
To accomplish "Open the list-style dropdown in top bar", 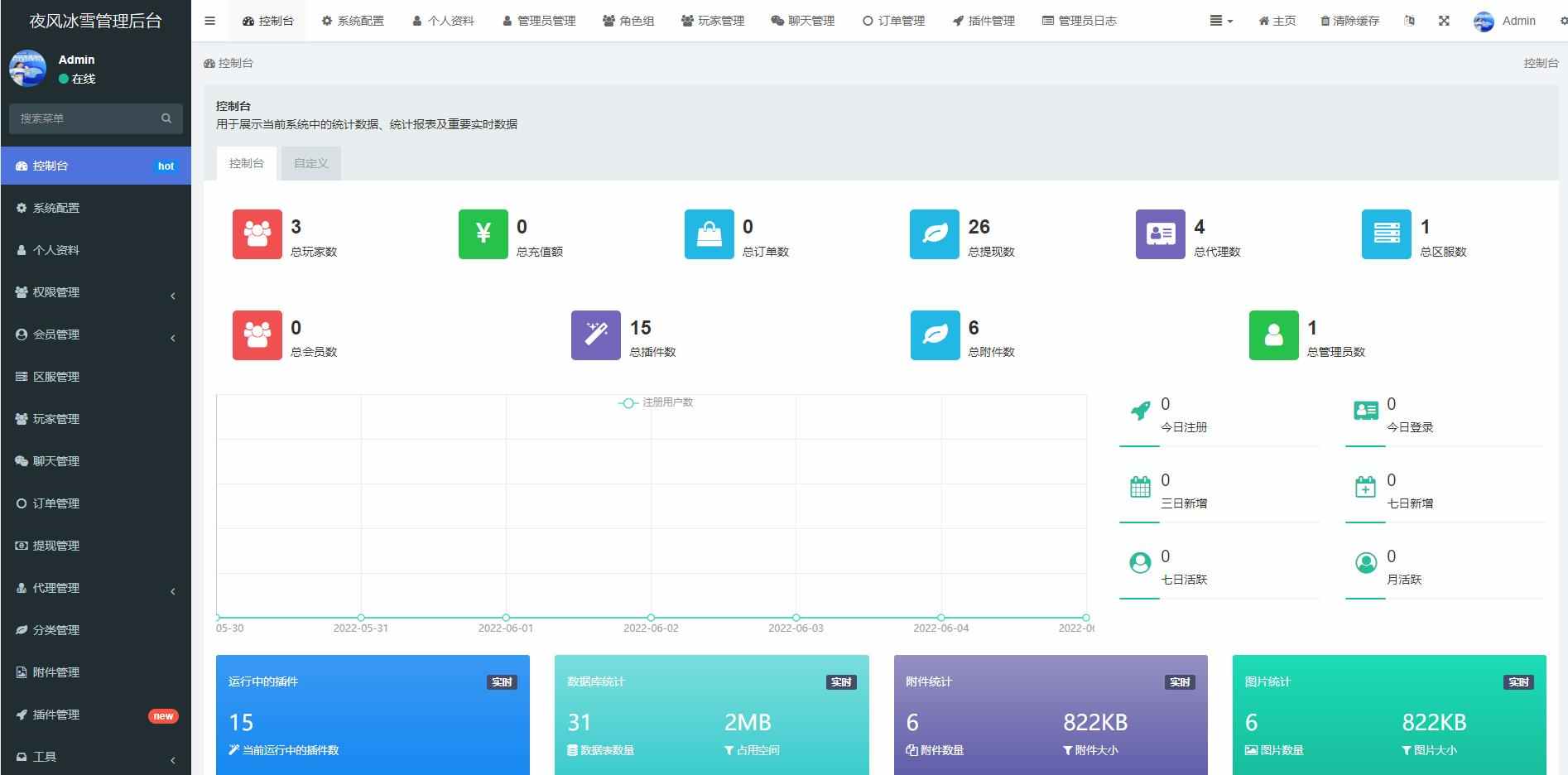I will coord(1221,21).
